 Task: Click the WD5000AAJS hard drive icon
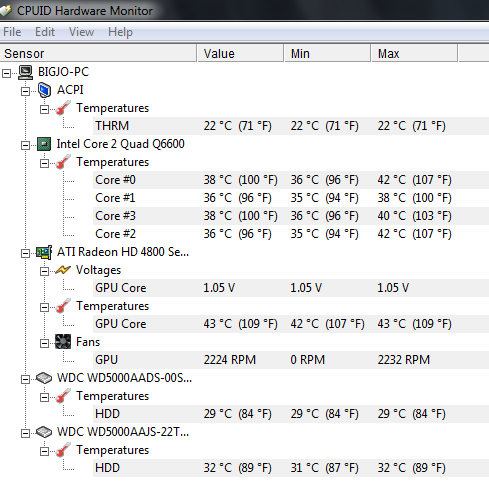44,432
